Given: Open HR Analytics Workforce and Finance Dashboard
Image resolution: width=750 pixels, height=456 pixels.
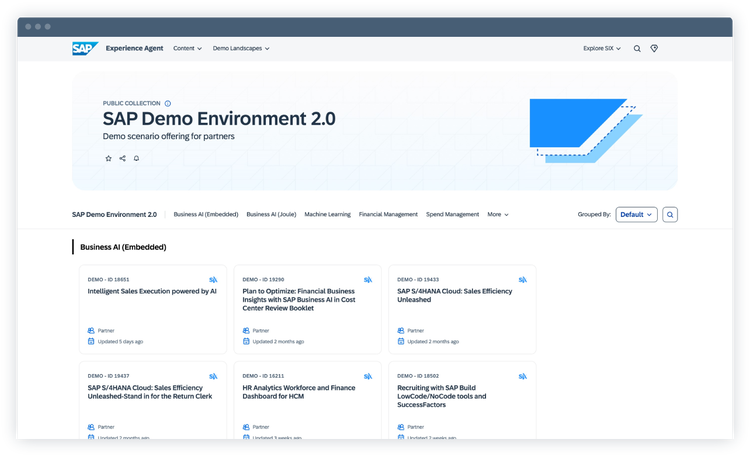Looking at the screenshot, I should pyautogui.click(x=299, y=392).
